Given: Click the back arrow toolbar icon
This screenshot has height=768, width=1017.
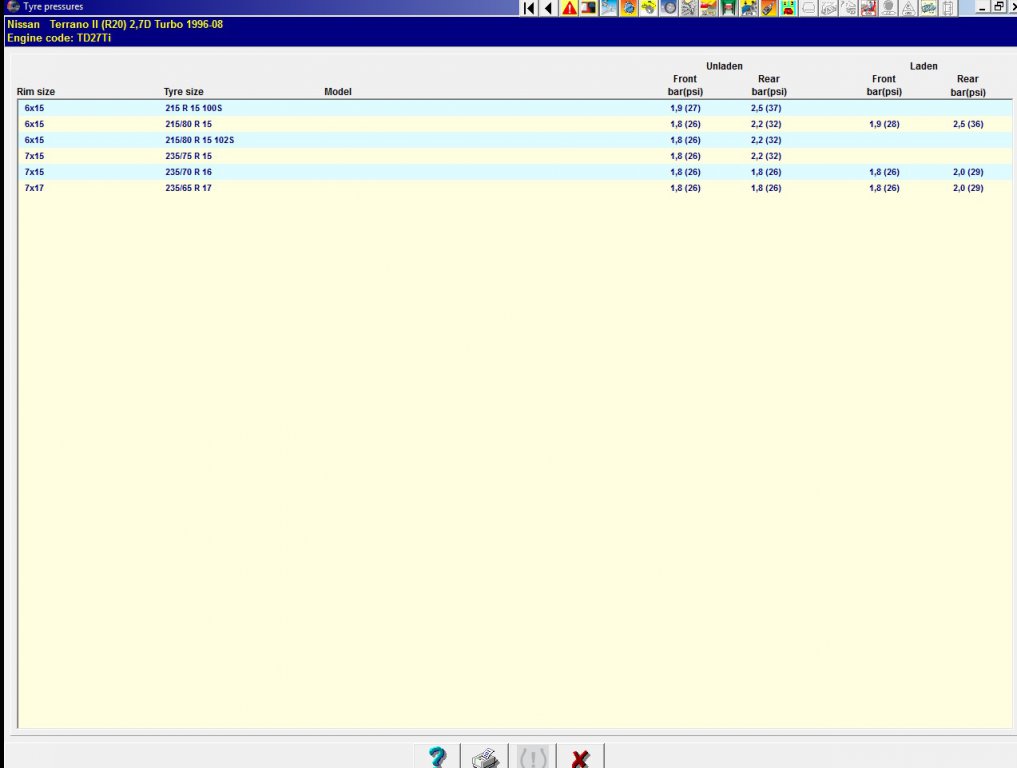Looking at the screenshot, I should (549, 8).
